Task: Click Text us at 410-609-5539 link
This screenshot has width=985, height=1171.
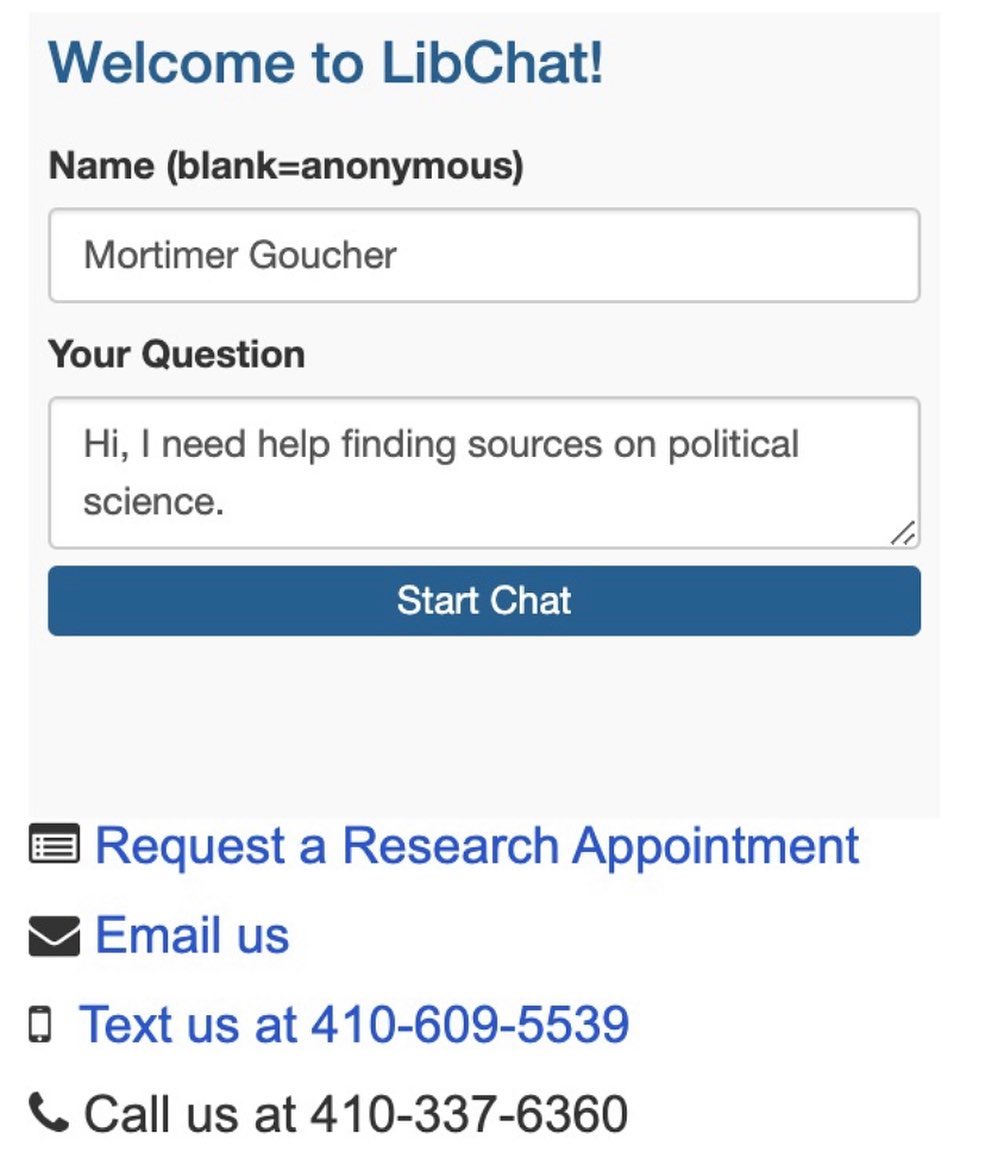Action: (354, 1024)
